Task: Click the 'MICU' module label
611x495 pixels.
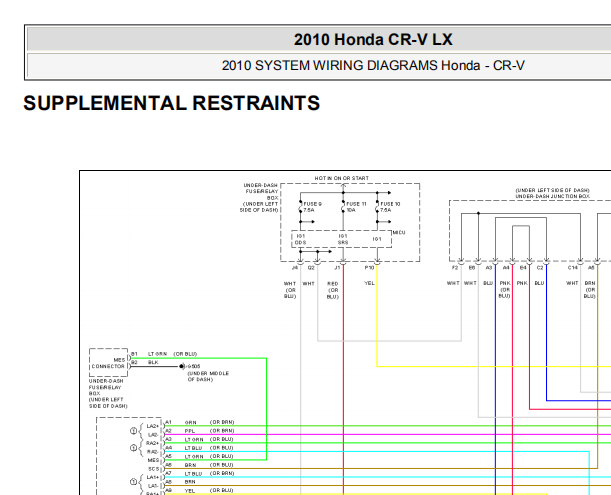Action: point(399,233)
